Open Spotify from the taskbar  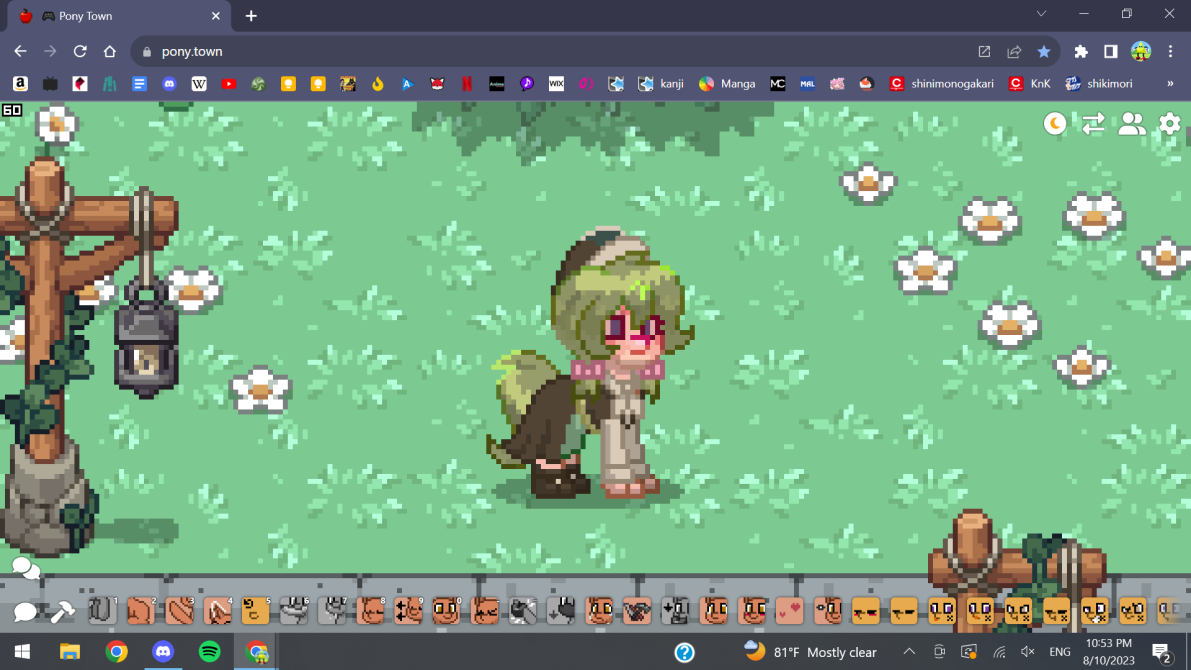pos(210,652)
